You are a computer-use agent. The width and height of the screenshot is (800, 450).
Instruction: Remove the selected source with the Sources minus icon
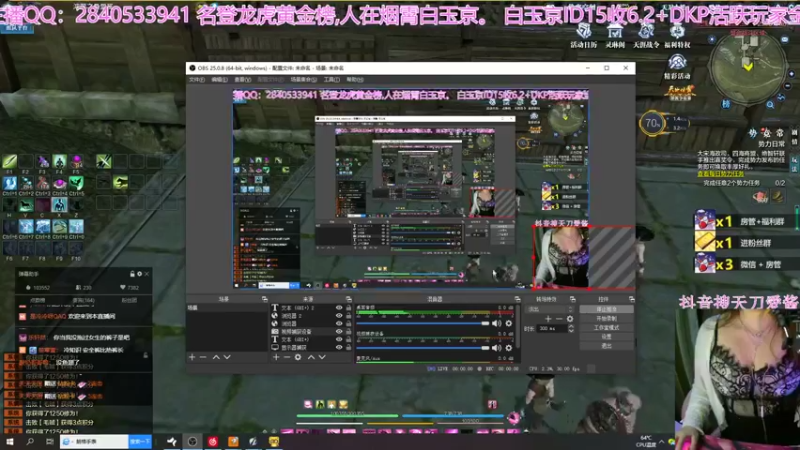287,357
